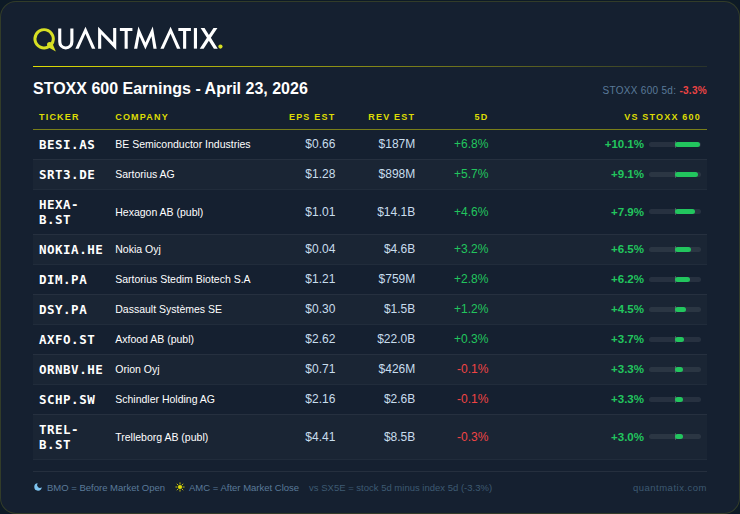Click the AMC sun icon in the legend
The width and height of the screenshot is (740, 514).
[x=180, y=487]
